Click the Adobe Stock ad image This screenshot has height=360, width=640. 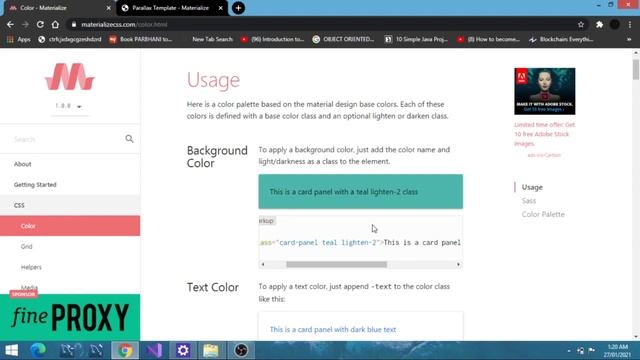click(544, 91)
